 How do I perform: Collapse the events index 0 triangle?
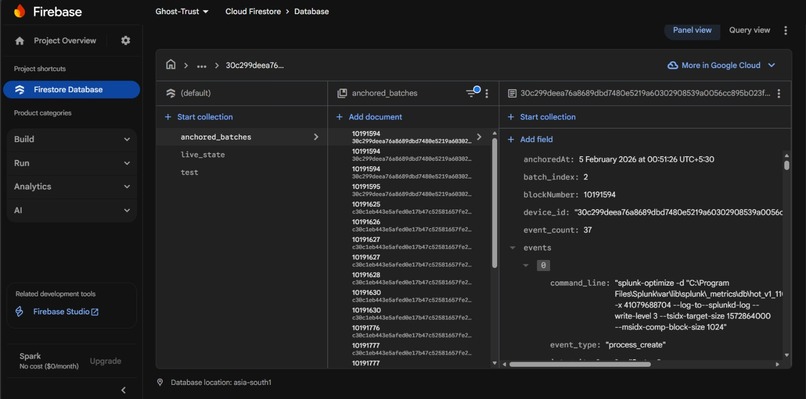[525, 265]
